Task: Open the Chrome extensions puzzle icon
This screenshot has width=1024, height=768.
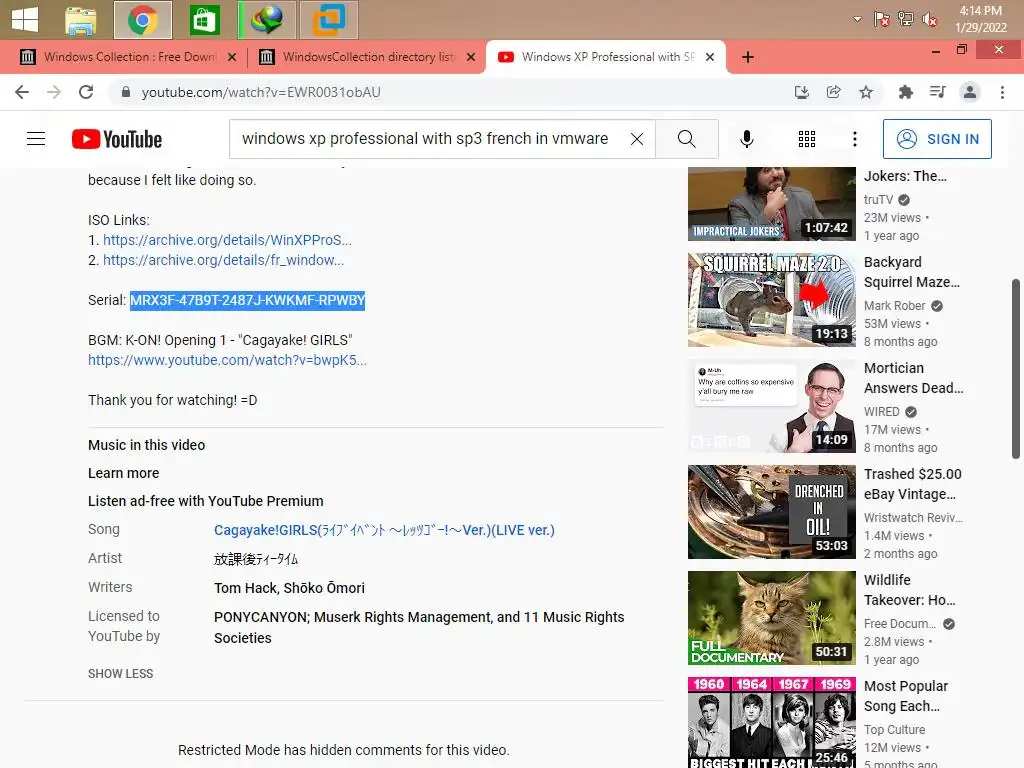Action: pyautogui.click(x=905, y=92)
